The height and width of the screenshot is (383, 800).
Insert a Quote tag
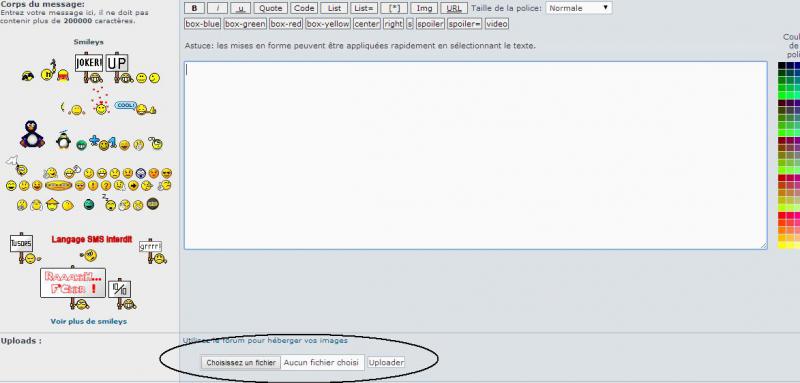click(270, 8)
